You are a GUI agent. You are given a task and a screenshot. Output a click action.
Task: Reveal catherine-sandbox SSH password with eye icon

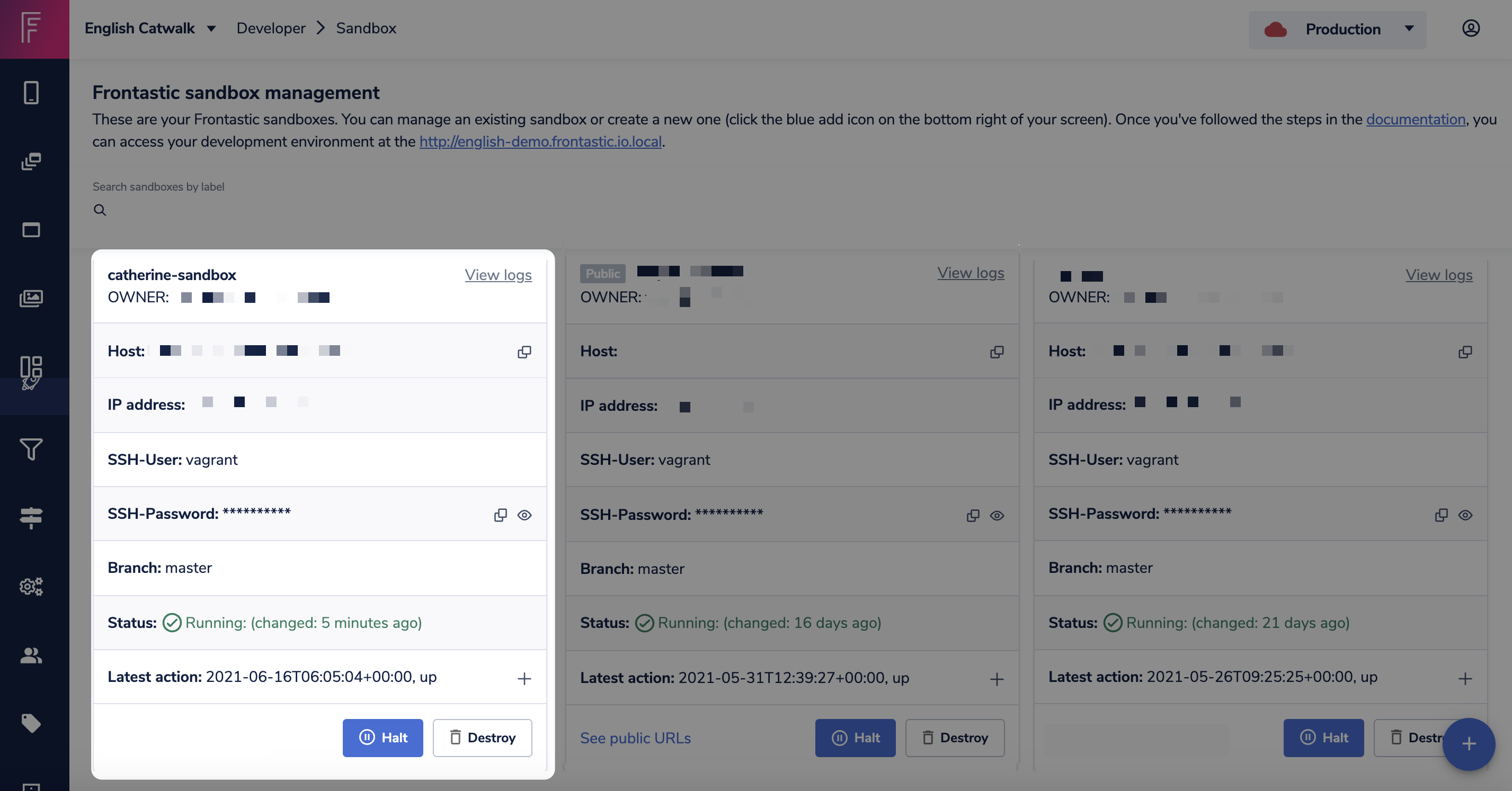click(524, 515)
